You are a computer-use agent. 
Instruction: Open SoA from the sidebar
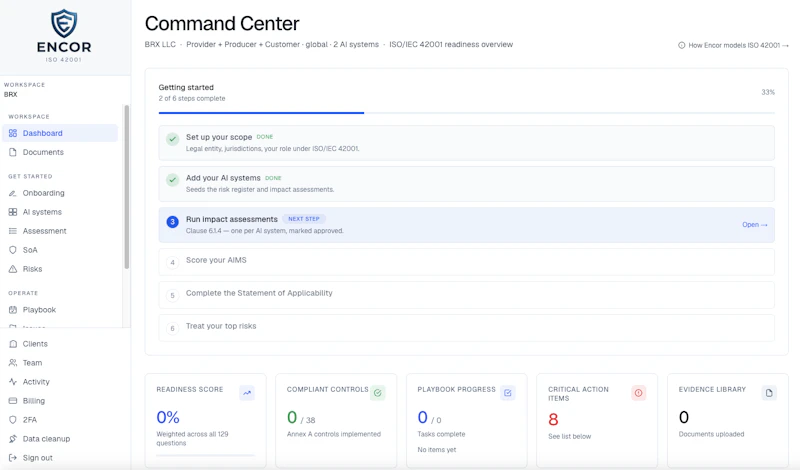[60, 250]
